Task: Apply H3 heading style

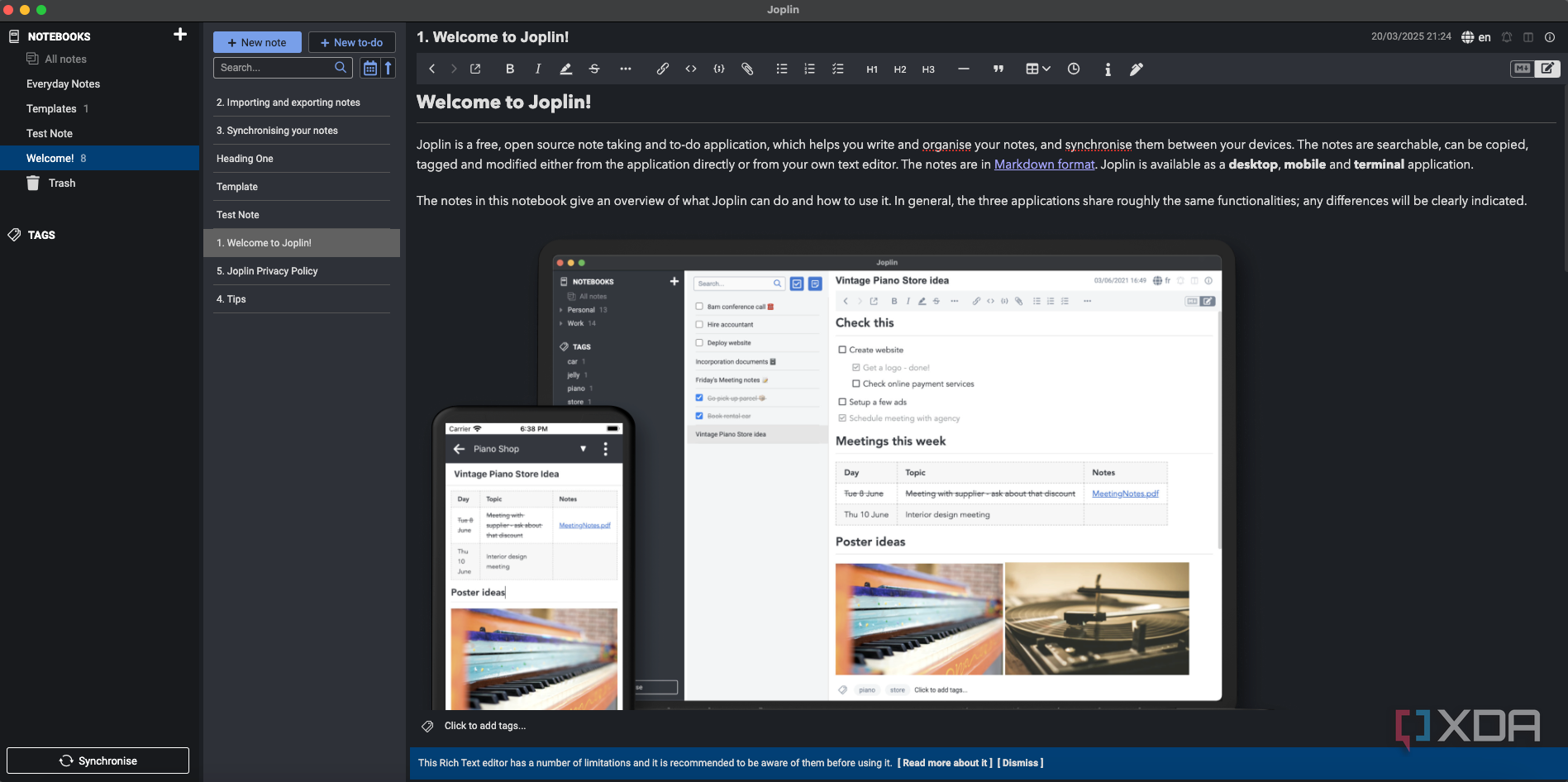Action: point(928,69)
